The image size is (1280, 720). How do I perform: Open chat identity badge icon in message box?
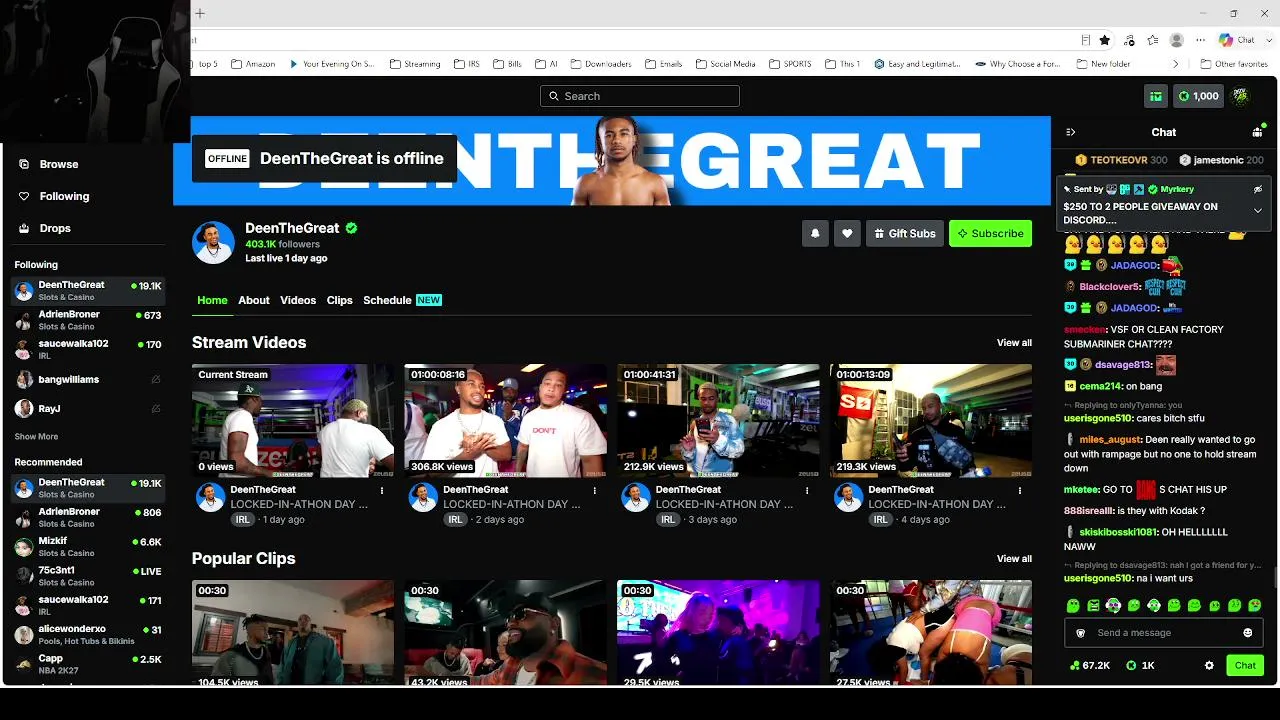coord(1080,633)
